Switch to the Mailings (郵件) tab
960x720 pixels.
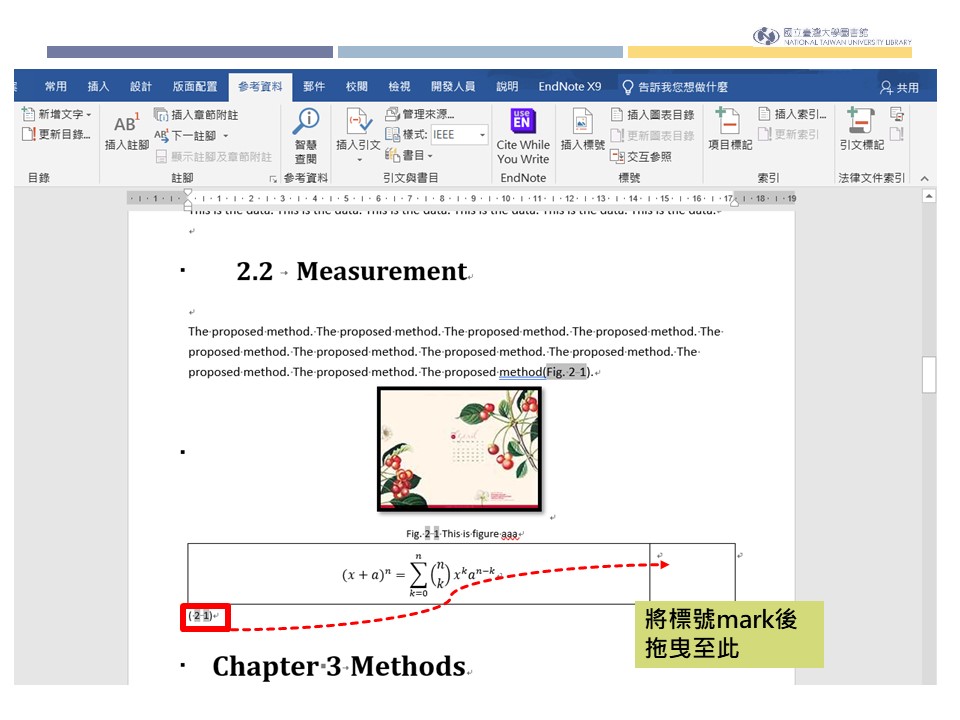pyautogui.click(x=314, y=87)
